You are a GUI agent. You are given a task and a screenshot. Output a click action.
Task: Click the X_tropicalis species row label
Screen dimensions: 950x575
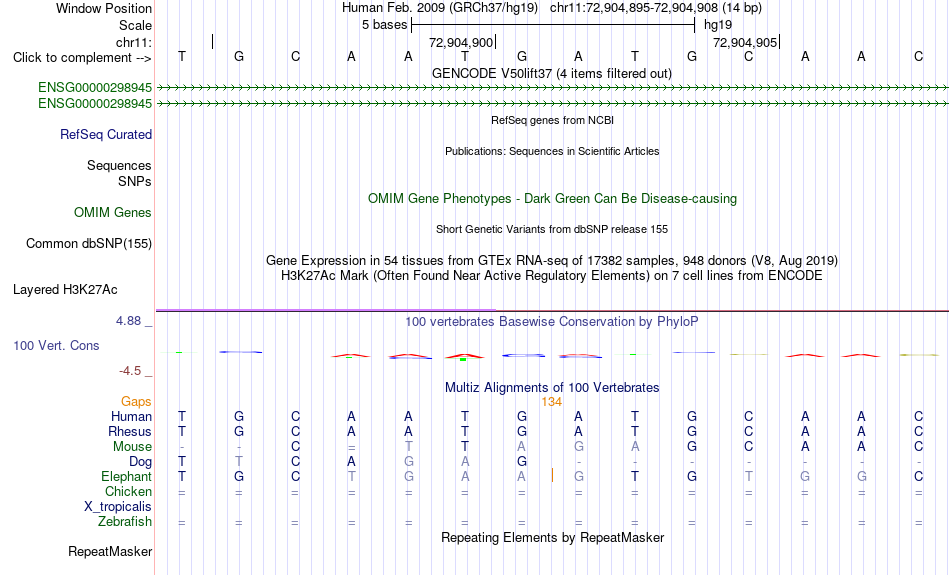[118, 507]
